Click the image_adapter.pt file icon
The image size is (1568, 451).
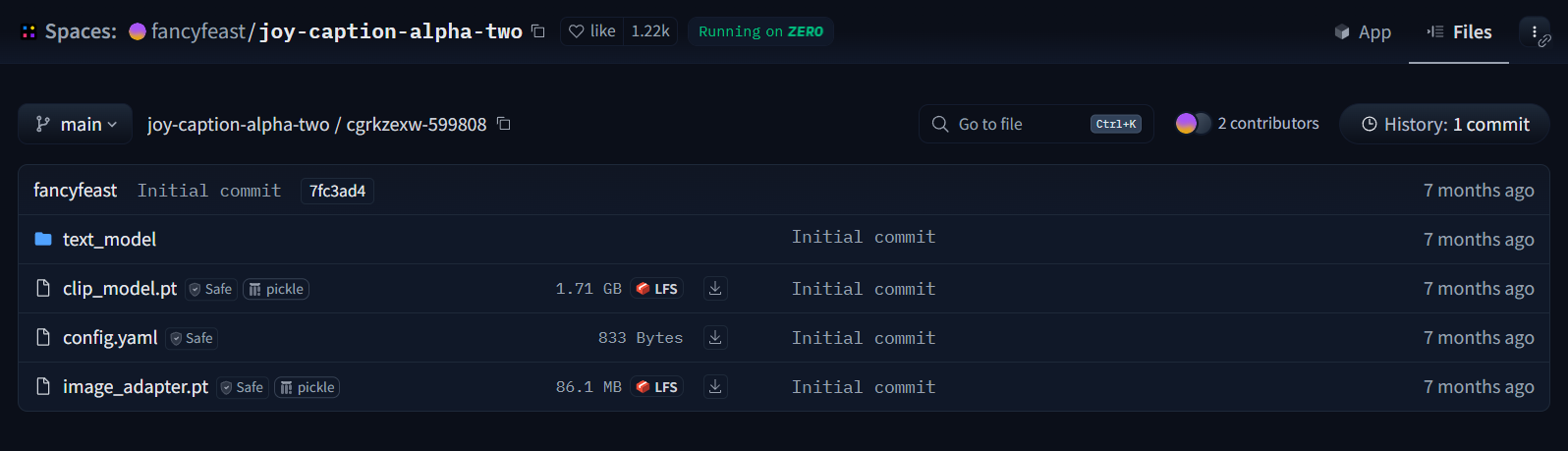pyautogui.click(x=43, y=386)
